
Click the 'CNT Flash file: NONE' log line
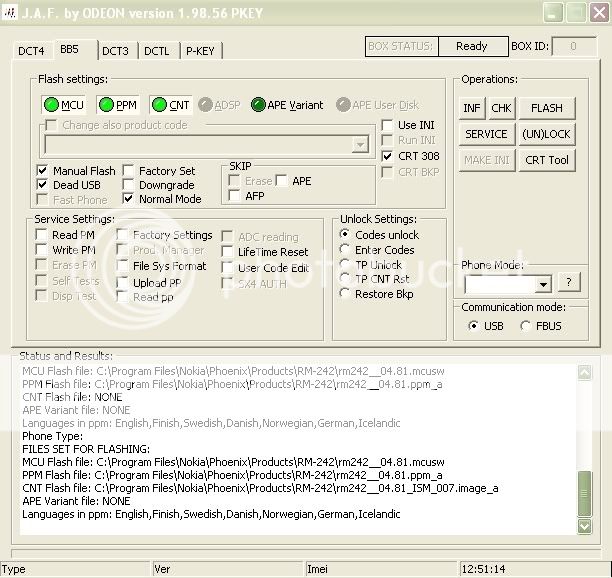[72, 397]
